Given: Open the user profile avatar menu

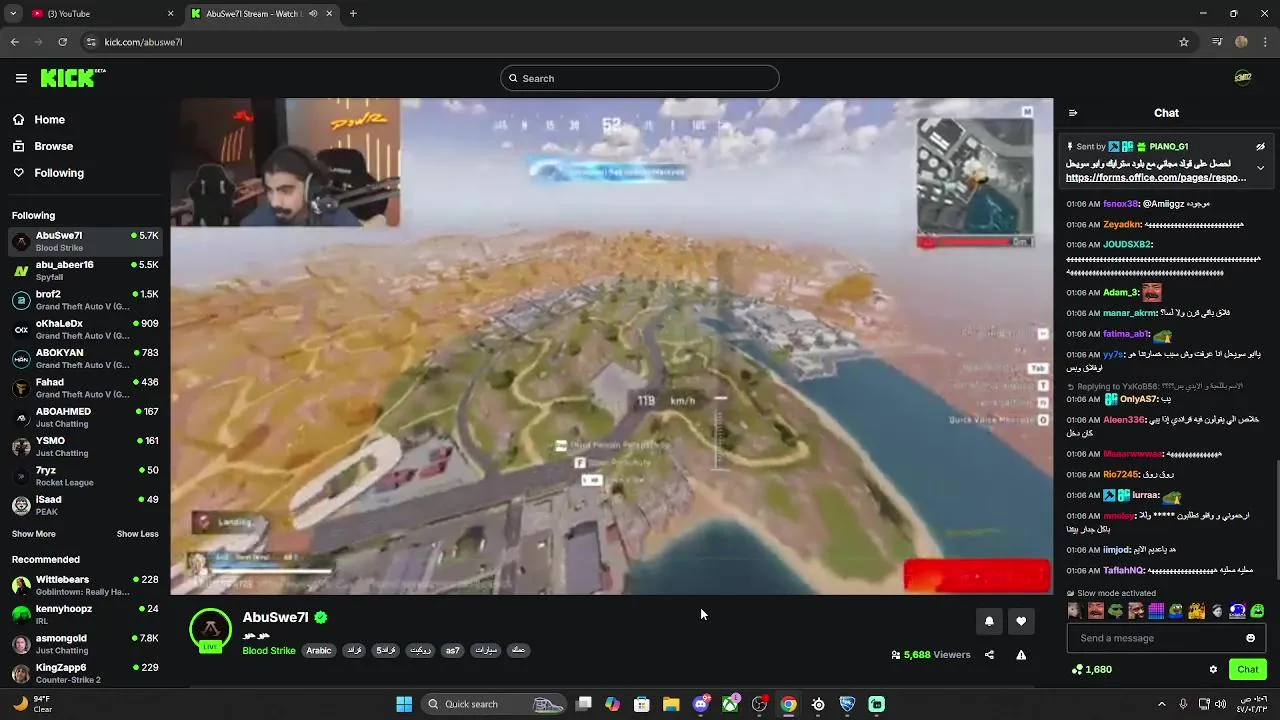Looking at the screenshot, I should coord(1243,78).
